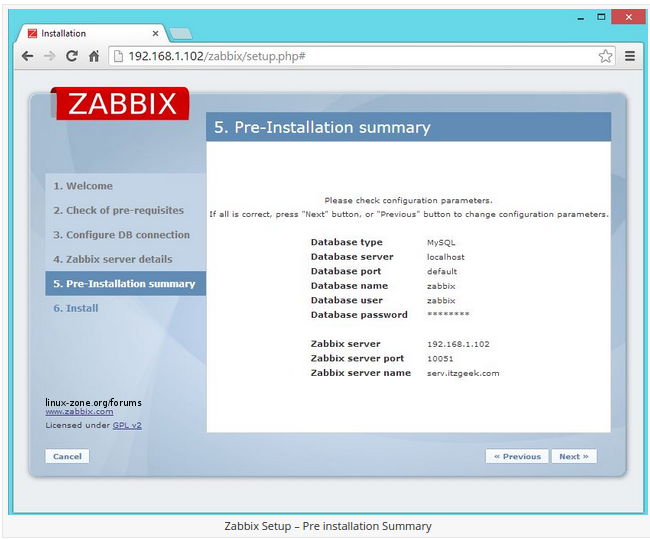
Task: Open the GPL v2 license link
Action: (127, 425)
